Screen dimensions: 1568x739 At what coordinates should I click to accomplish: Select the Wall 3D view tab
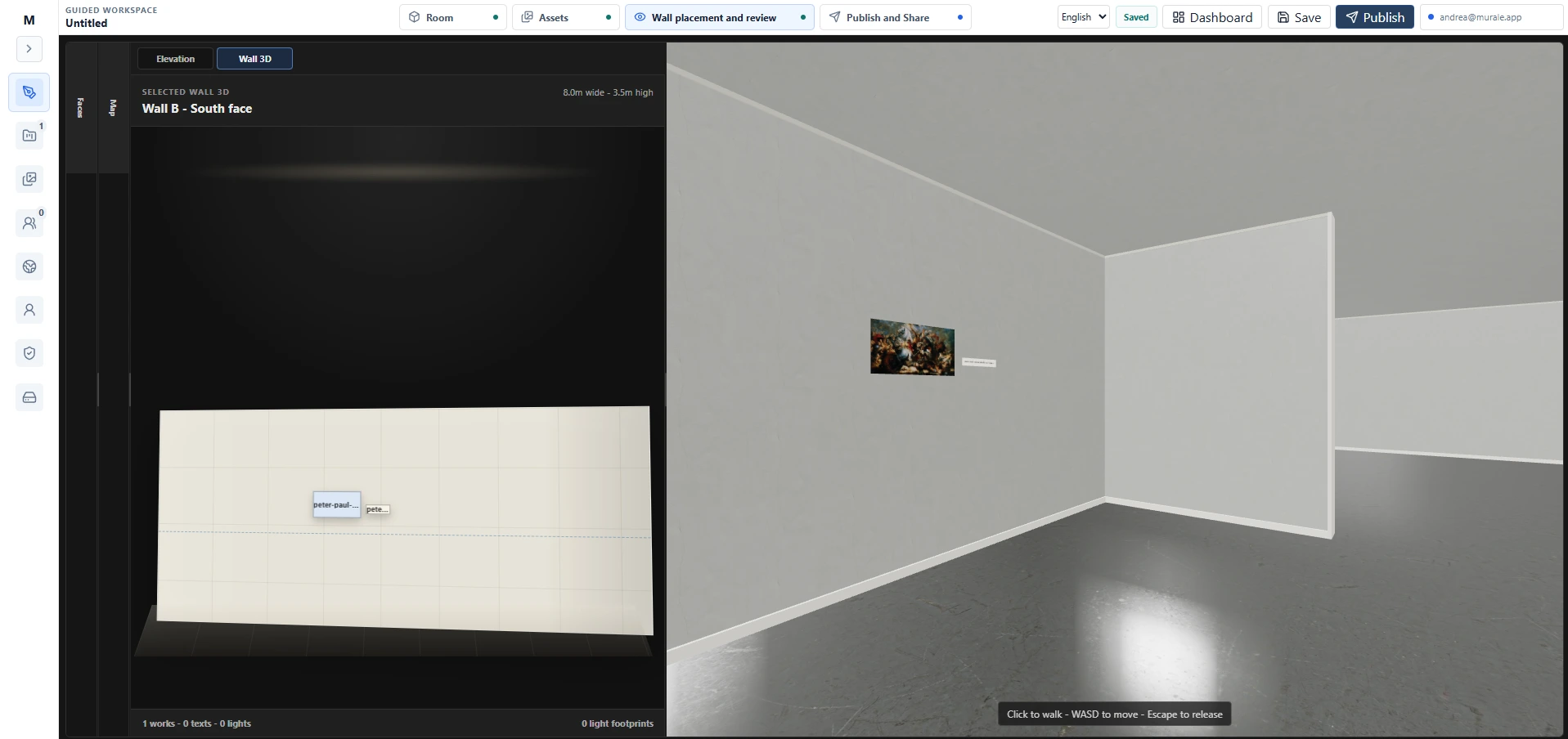[x=254, y=59]
